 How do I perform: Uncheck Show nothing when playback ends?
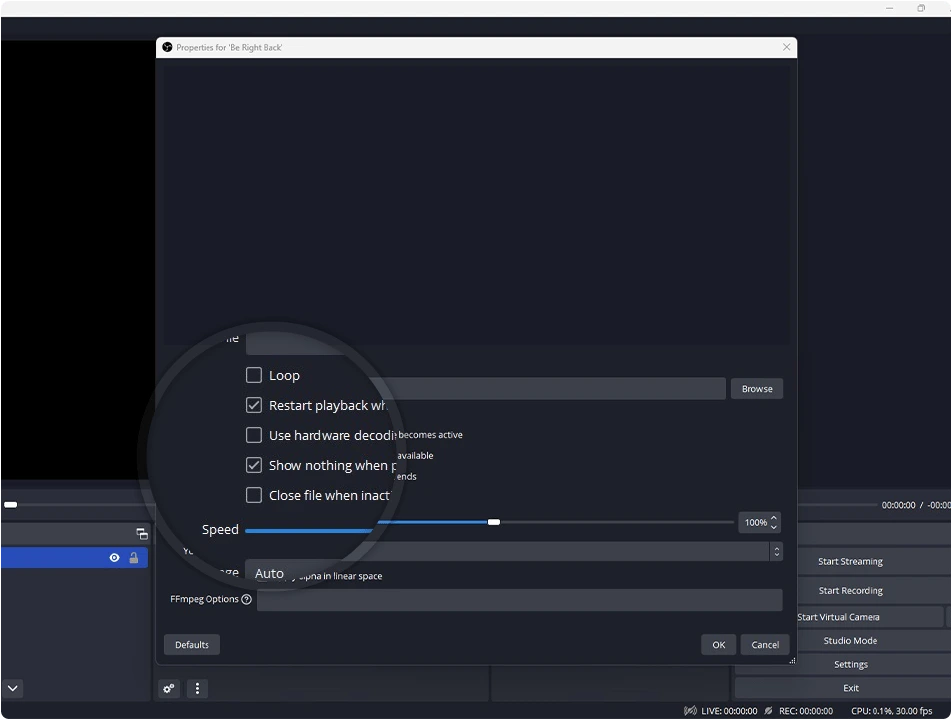pos(254,465)
